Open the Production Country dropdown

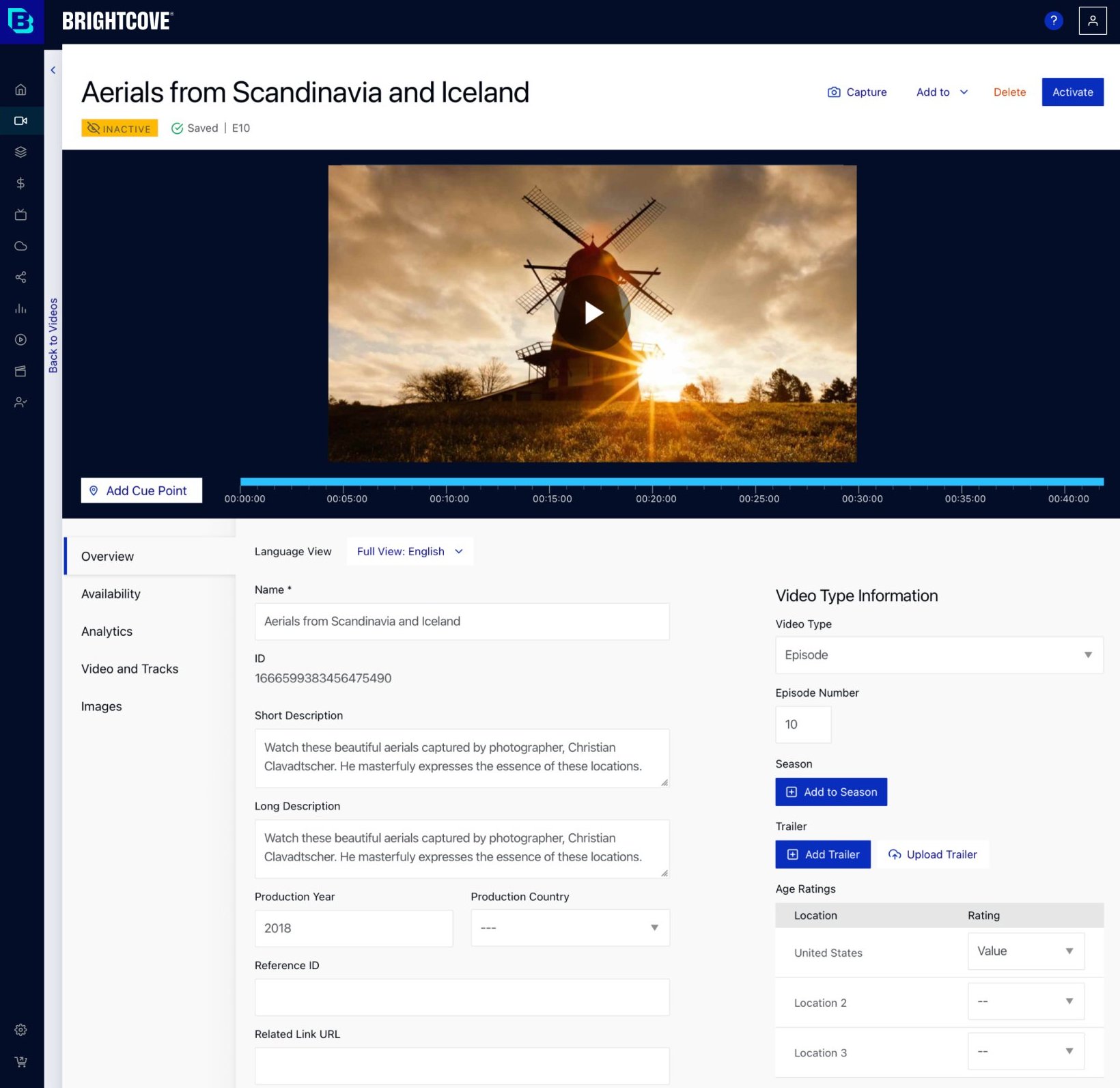(x=570, y=927)
